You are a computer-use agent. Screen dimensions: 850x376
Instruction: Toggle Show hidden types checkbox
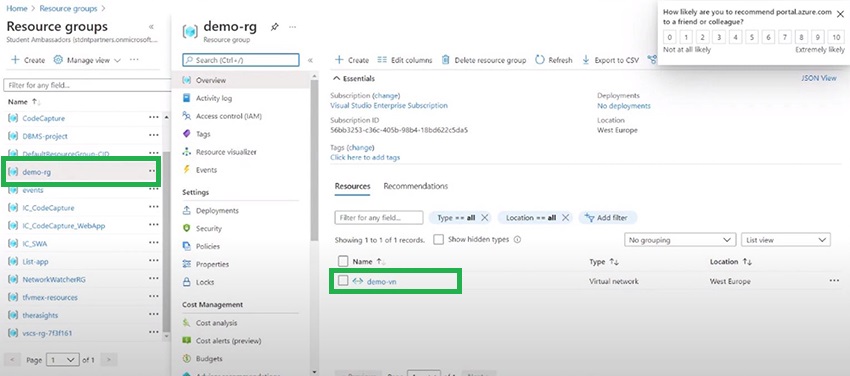(x=439, y=239)
